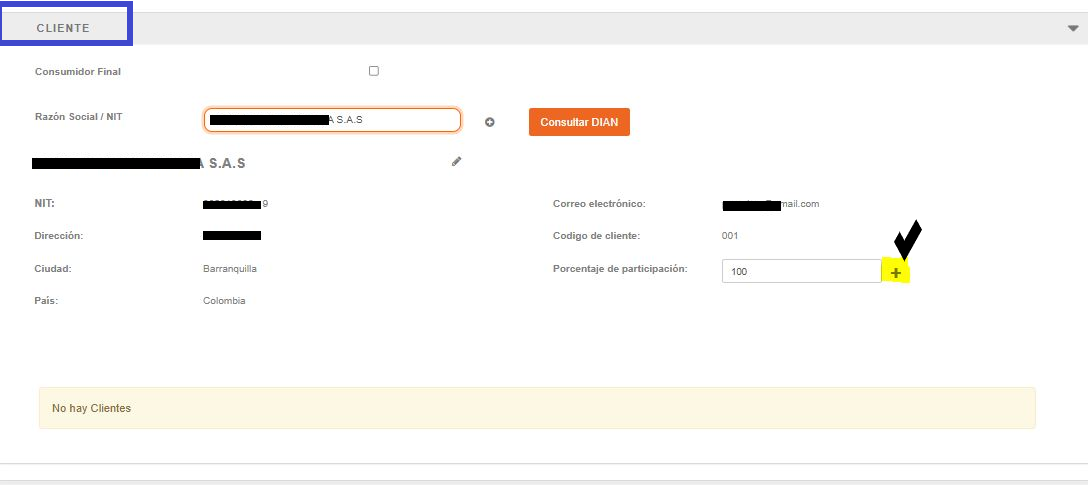
Task: Click the client name heading ending in S.A.S
Action: click(139, 163)
